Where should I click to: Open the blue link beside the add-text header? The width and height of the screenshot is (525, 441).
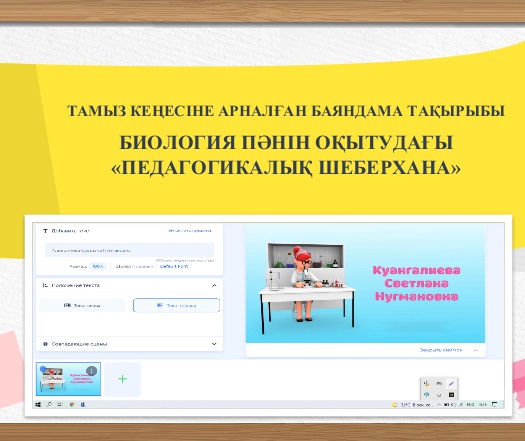click(x=190, y=231)
